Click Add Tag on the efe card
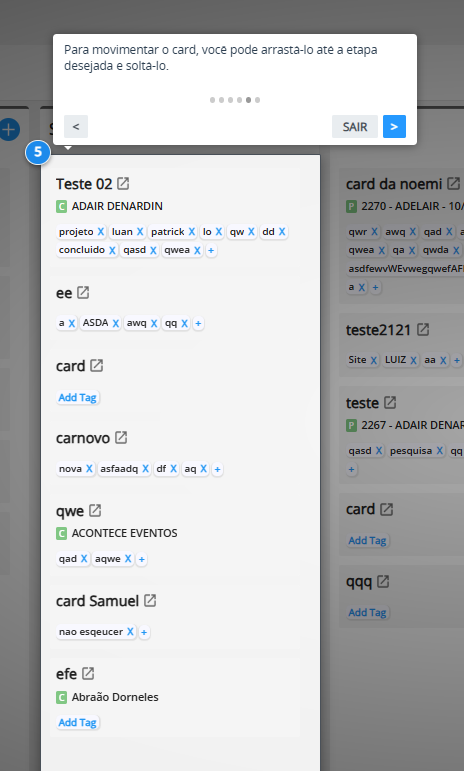Viewport: 464px width, 771px height. point(77,722)
